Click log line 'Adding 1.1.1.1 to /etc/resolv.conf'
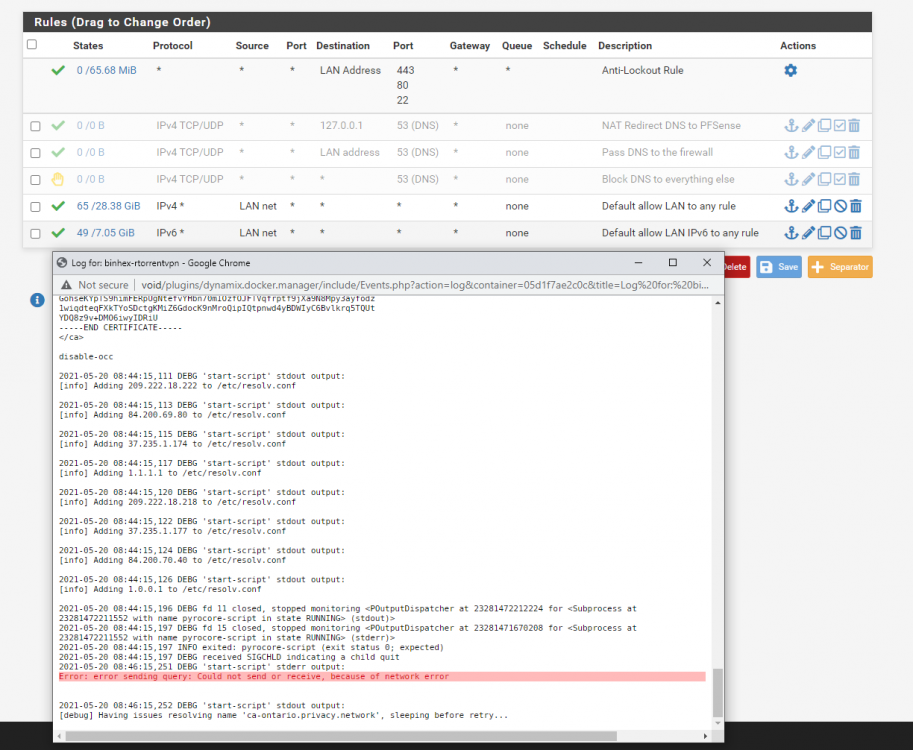Image resolution: width=913 pixels, height=750 pixels. (160, 473)
